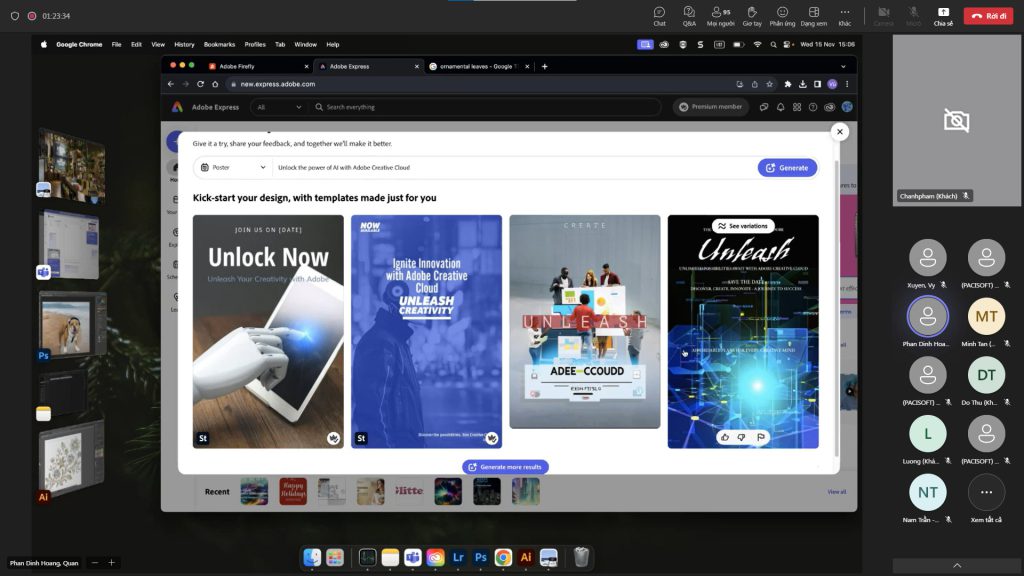This screenshot has height=576, width=1024.
Task: Click Xem tất cả to see all participants
Action: click(x=986, y=492)
